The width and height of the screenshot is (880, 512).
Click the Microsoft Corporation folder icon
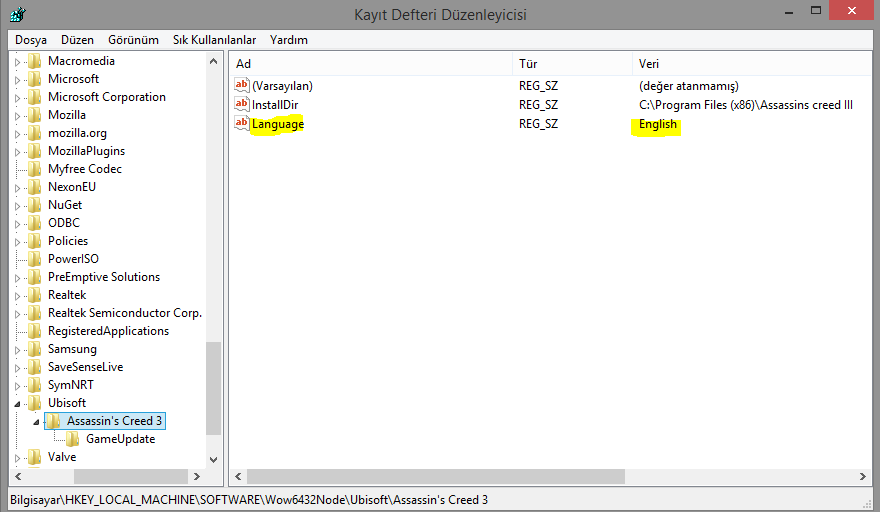pyautogui.click(x=35, y=97)
